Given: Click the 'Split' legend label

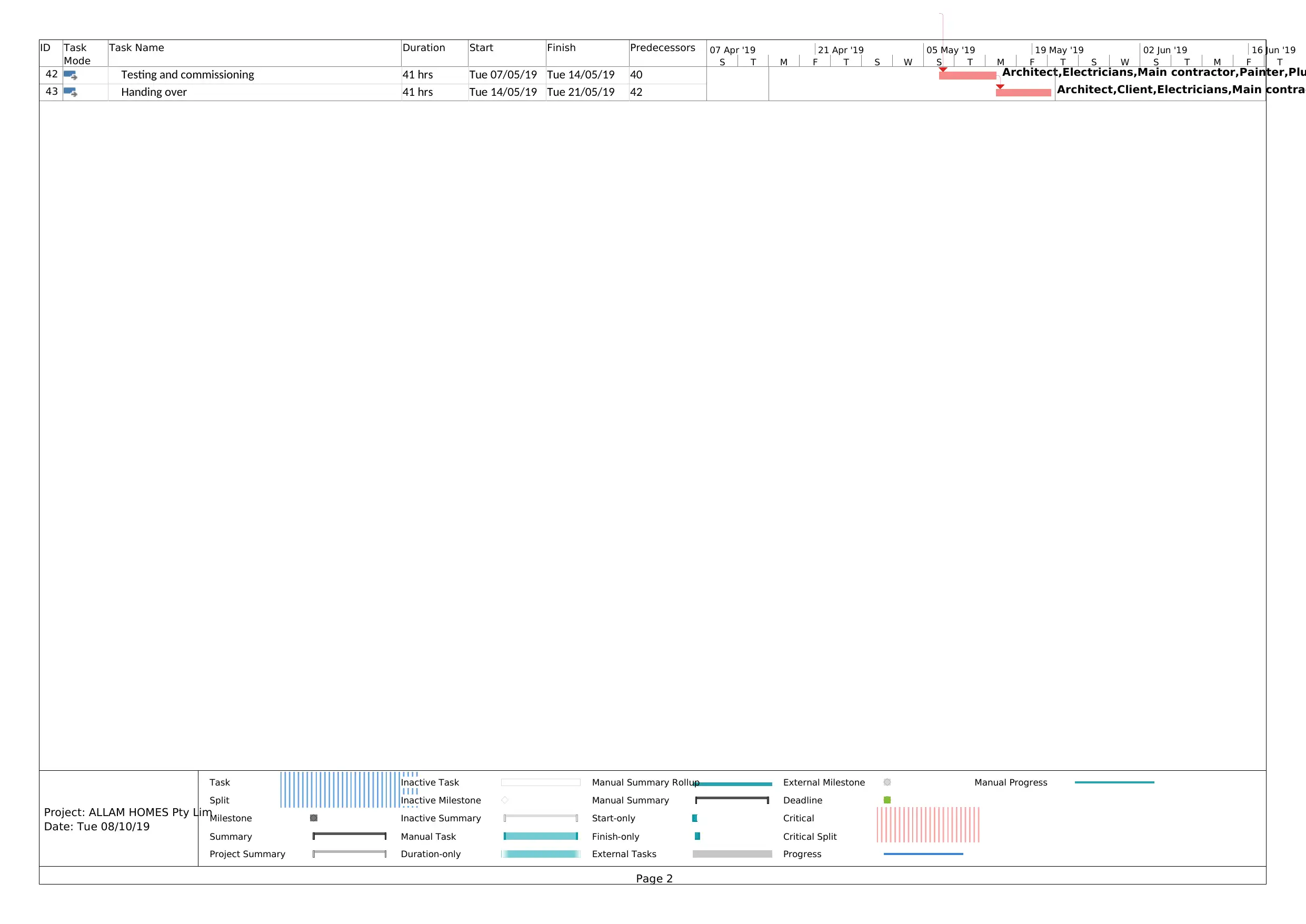Looking at the screenshot, I should pyautogui.click(x=219, y=800).
